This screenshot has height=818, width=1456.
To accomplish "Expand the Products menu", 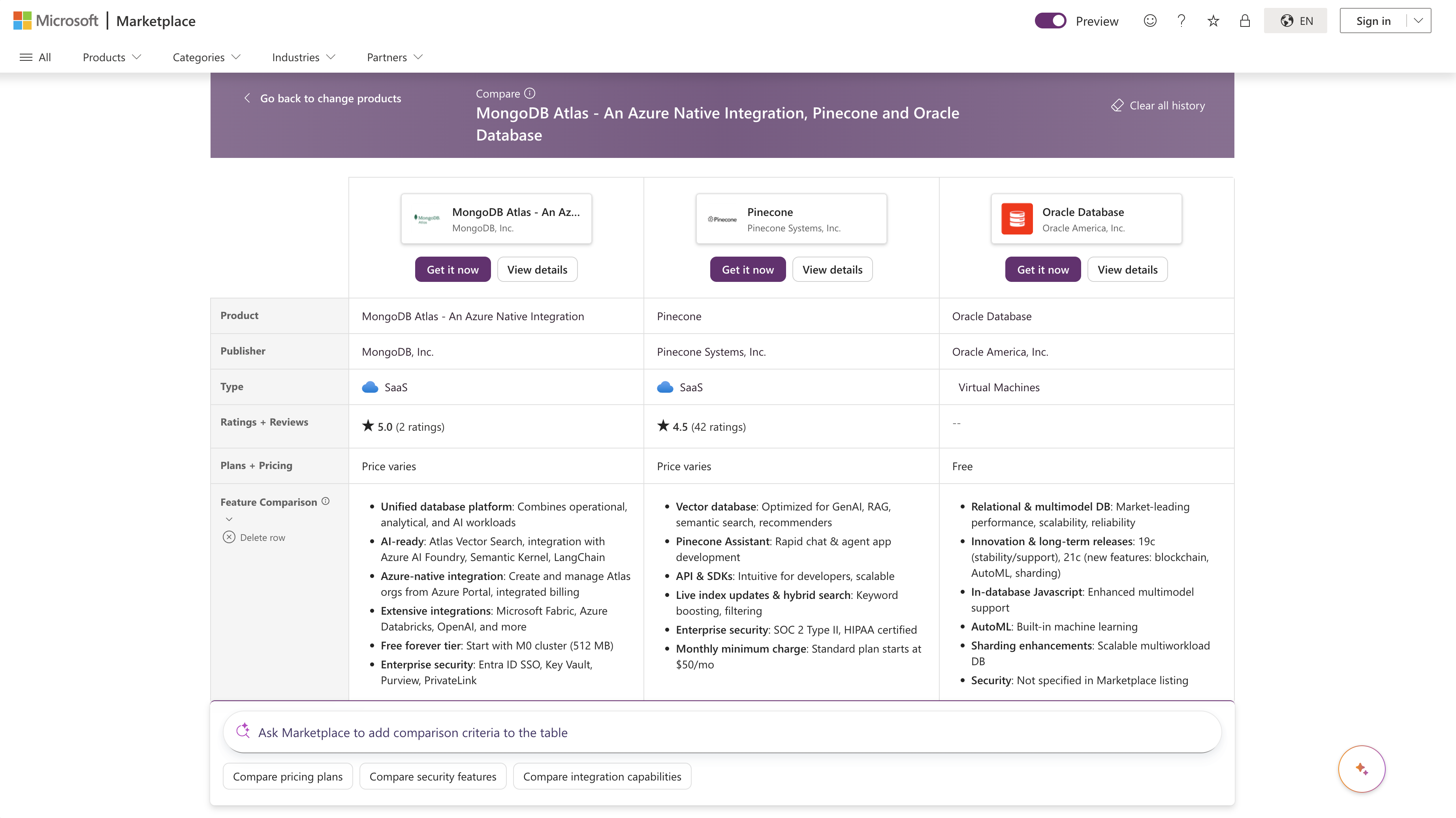I will pos(112,57).
